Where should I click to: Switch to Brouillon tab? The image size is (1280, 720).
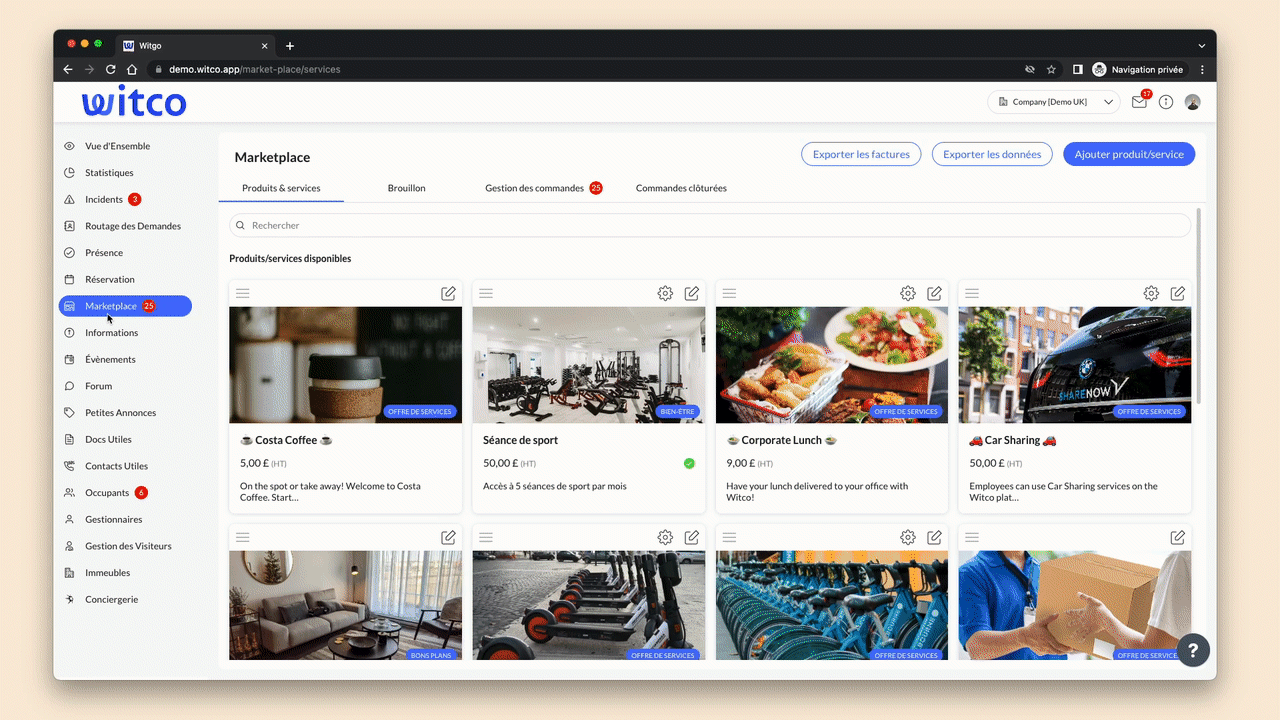pos(406,188)
